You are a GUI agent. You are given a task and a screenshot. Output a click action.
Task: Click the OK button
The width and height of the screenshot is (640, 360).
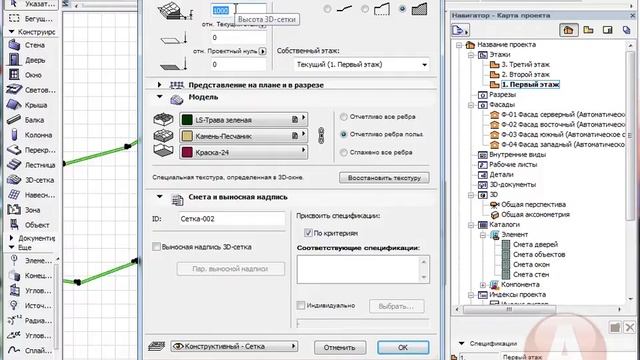click(403, 347)
